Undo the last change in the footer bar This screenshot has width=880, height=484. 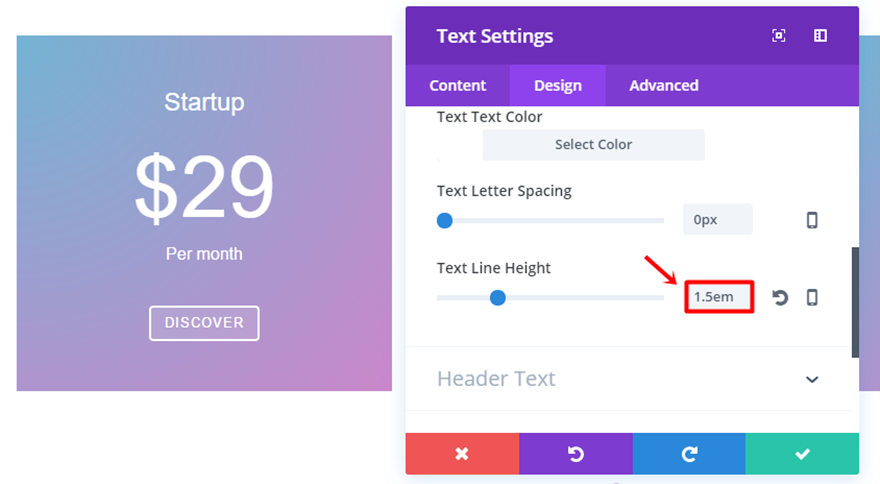576,454
